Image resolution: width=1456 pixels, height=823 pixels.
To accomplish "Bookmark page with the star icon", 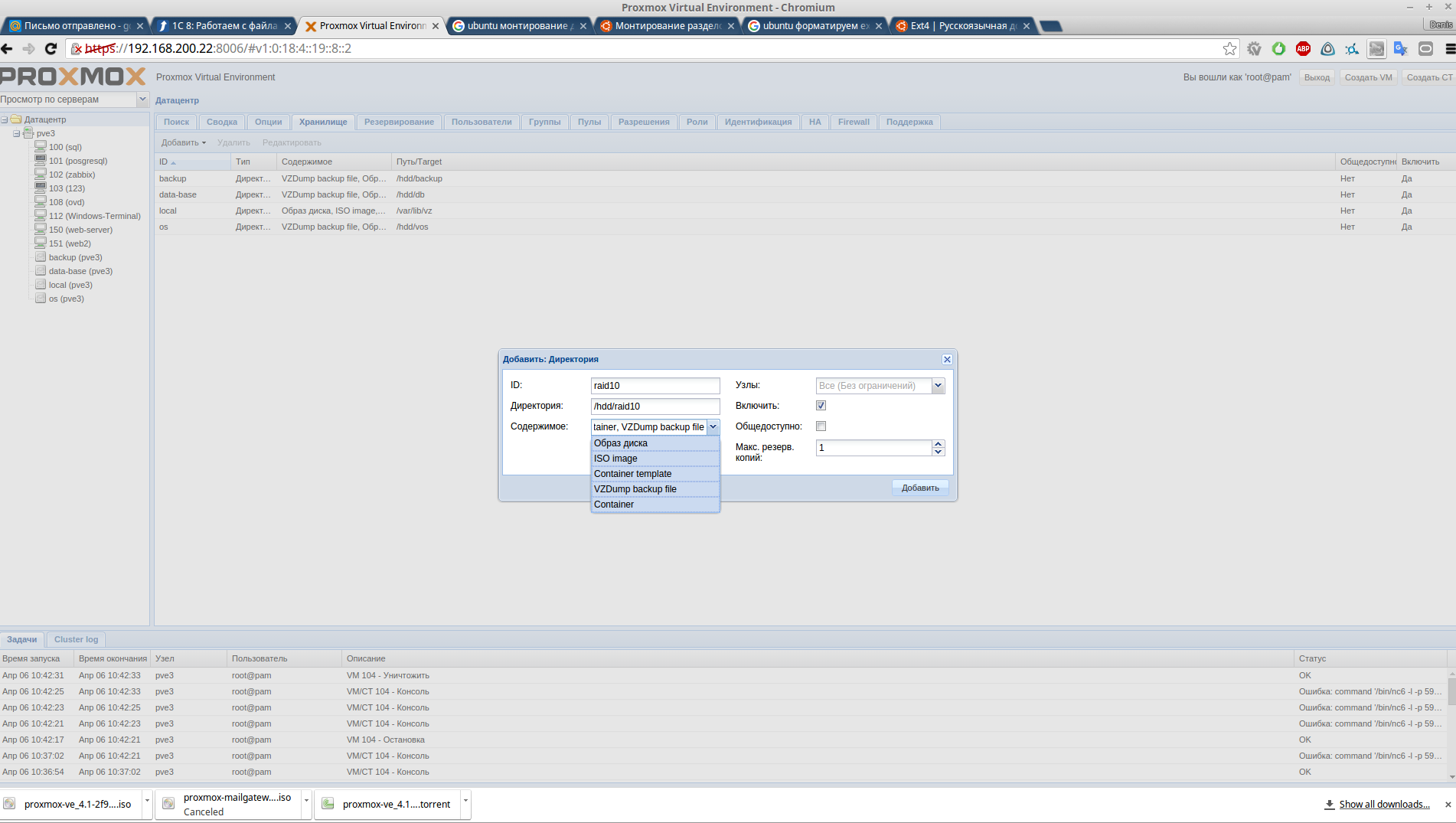I will (x=1229, y=48).
